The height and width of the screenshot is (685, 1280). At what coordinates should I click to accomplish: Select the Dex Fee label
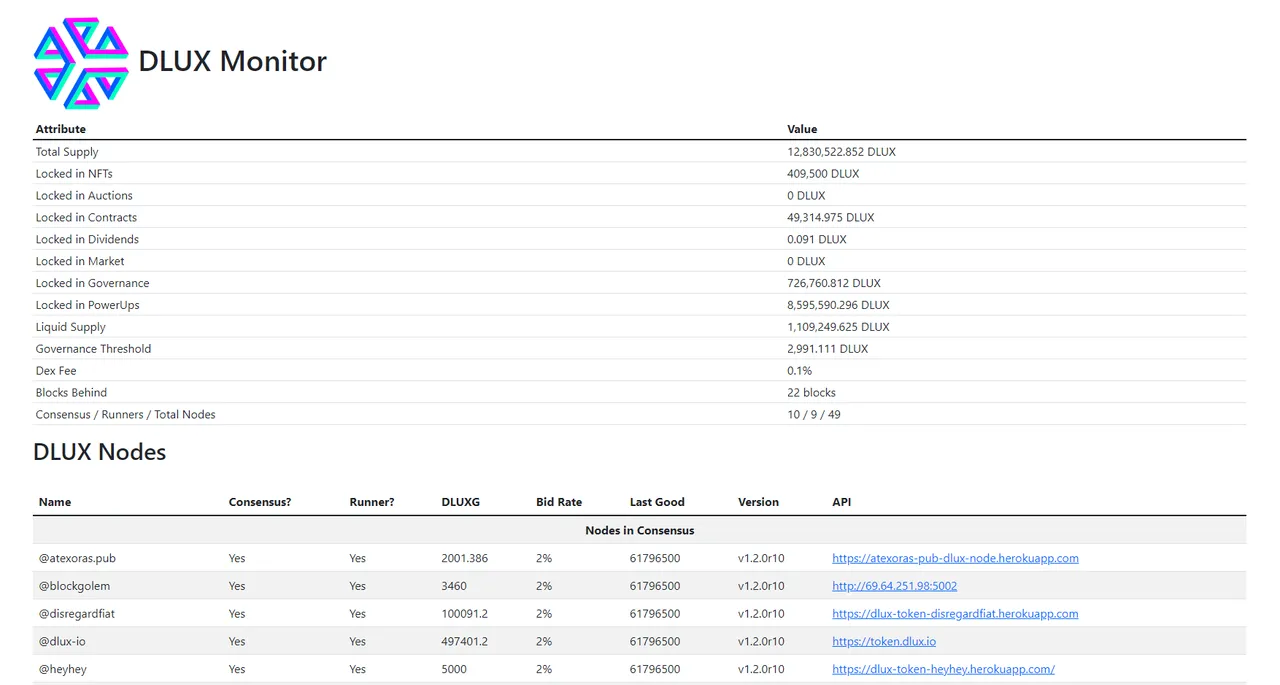[56, 372]
